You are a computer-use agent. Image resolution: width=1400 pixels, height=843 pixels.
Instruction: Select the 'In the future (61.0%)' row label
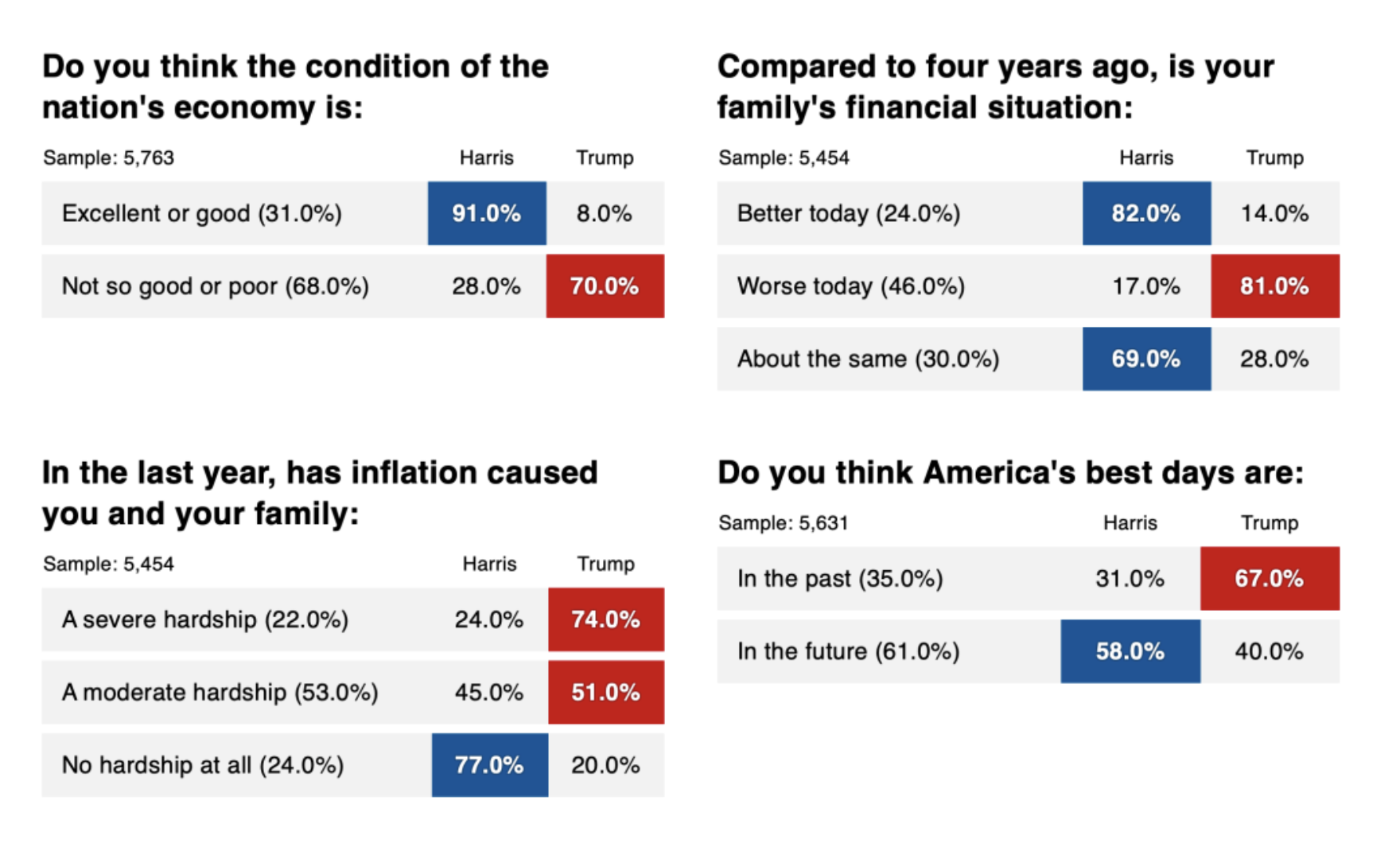(x=848, y=651)
